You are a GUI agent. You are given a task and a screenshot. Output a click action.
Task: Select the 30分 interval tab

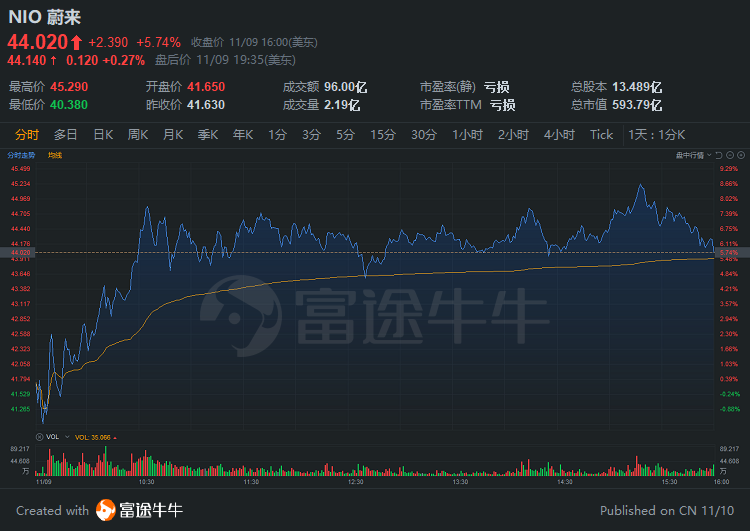(424, 135)
